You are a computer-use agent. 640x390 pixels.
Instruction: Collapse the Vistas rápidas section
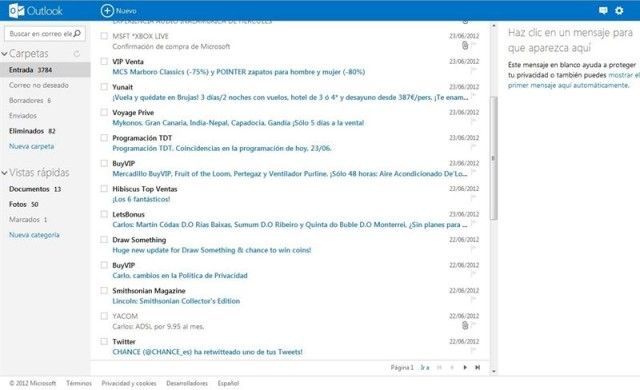(4, 173)
